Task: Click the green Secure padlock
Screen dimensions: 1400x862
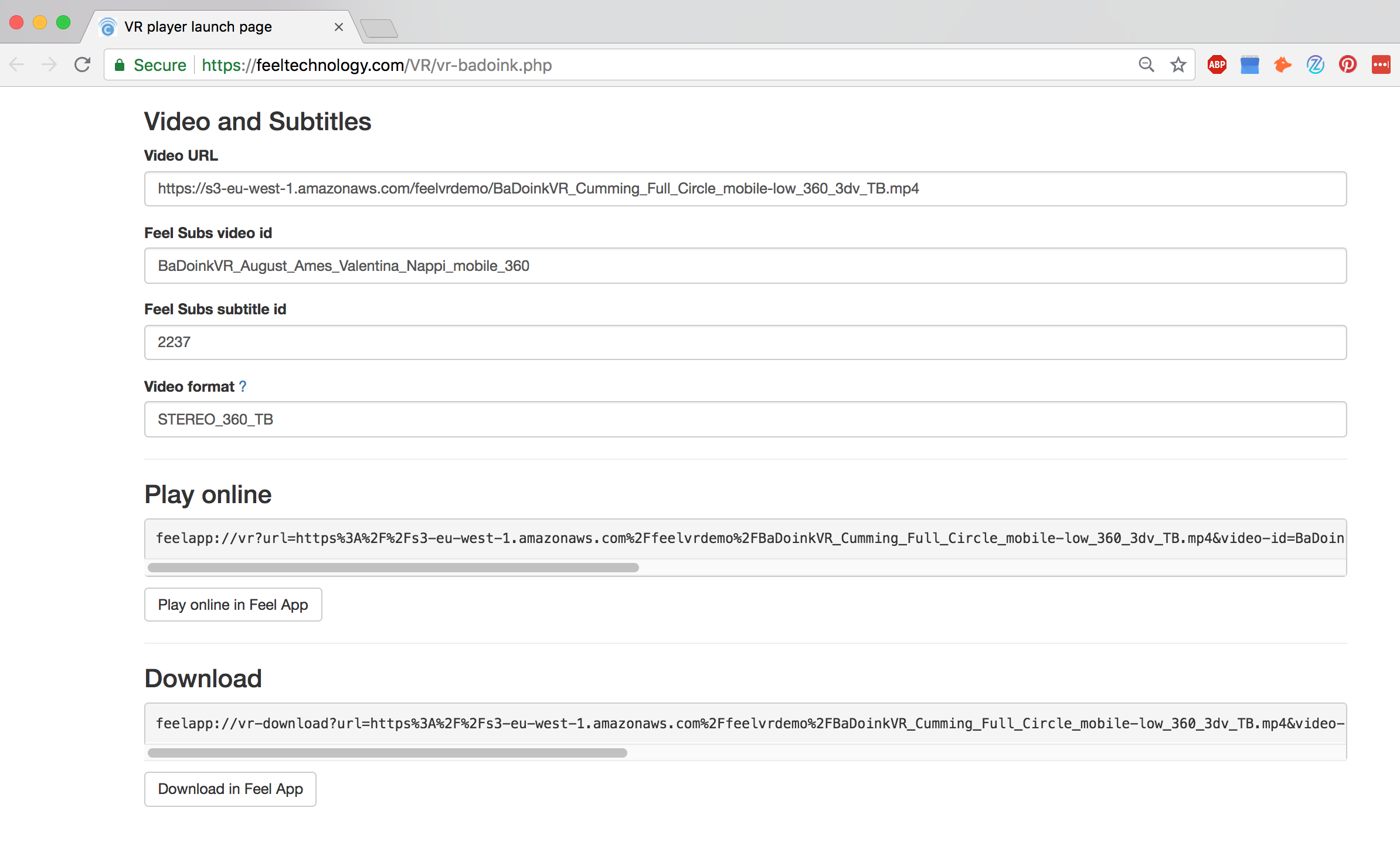Action: (120, 65)
